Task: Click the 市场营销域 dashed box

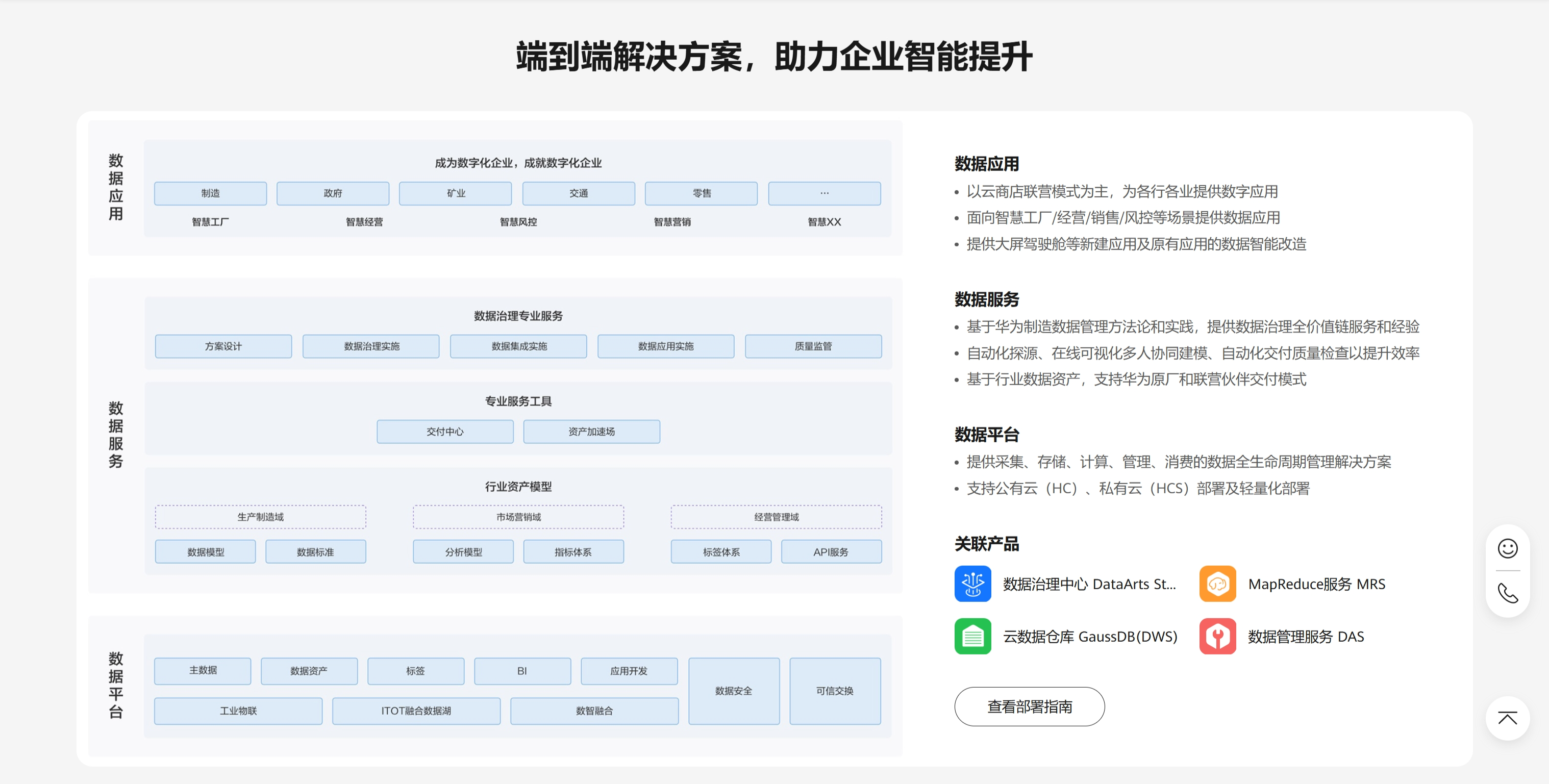Action: click(x=518, y=517)
